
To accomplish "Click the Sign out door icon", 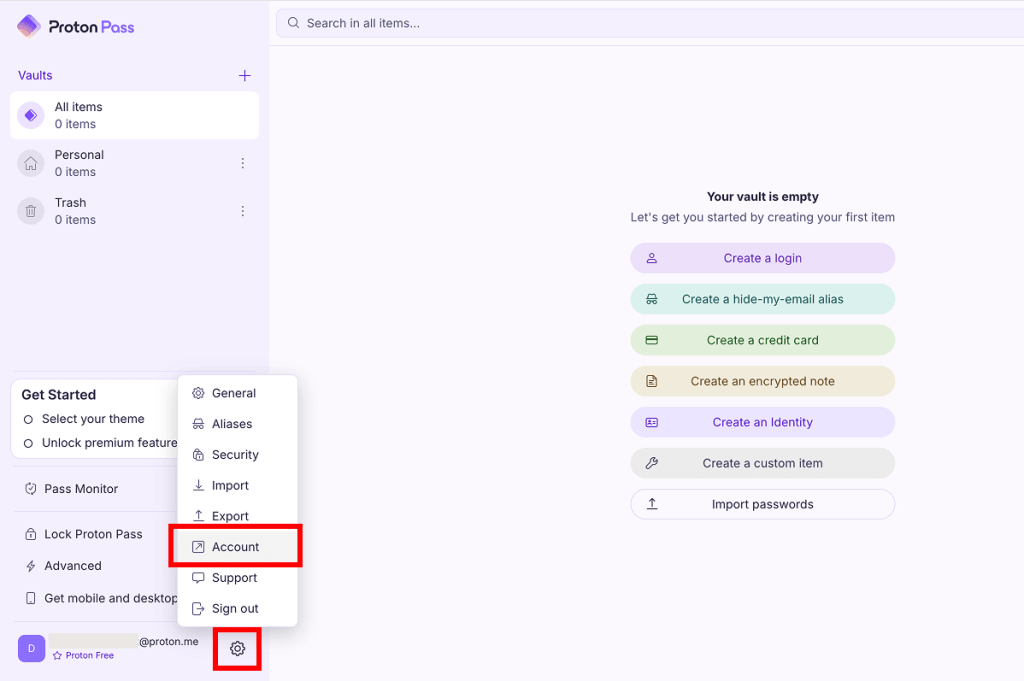I will [198, 608].
